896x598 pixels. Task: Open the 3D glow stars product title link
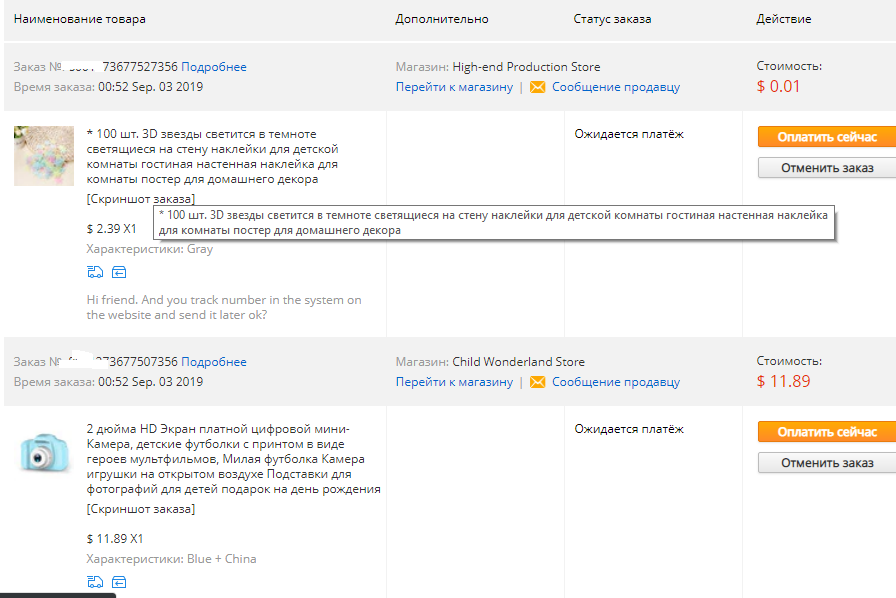point(212,156)
